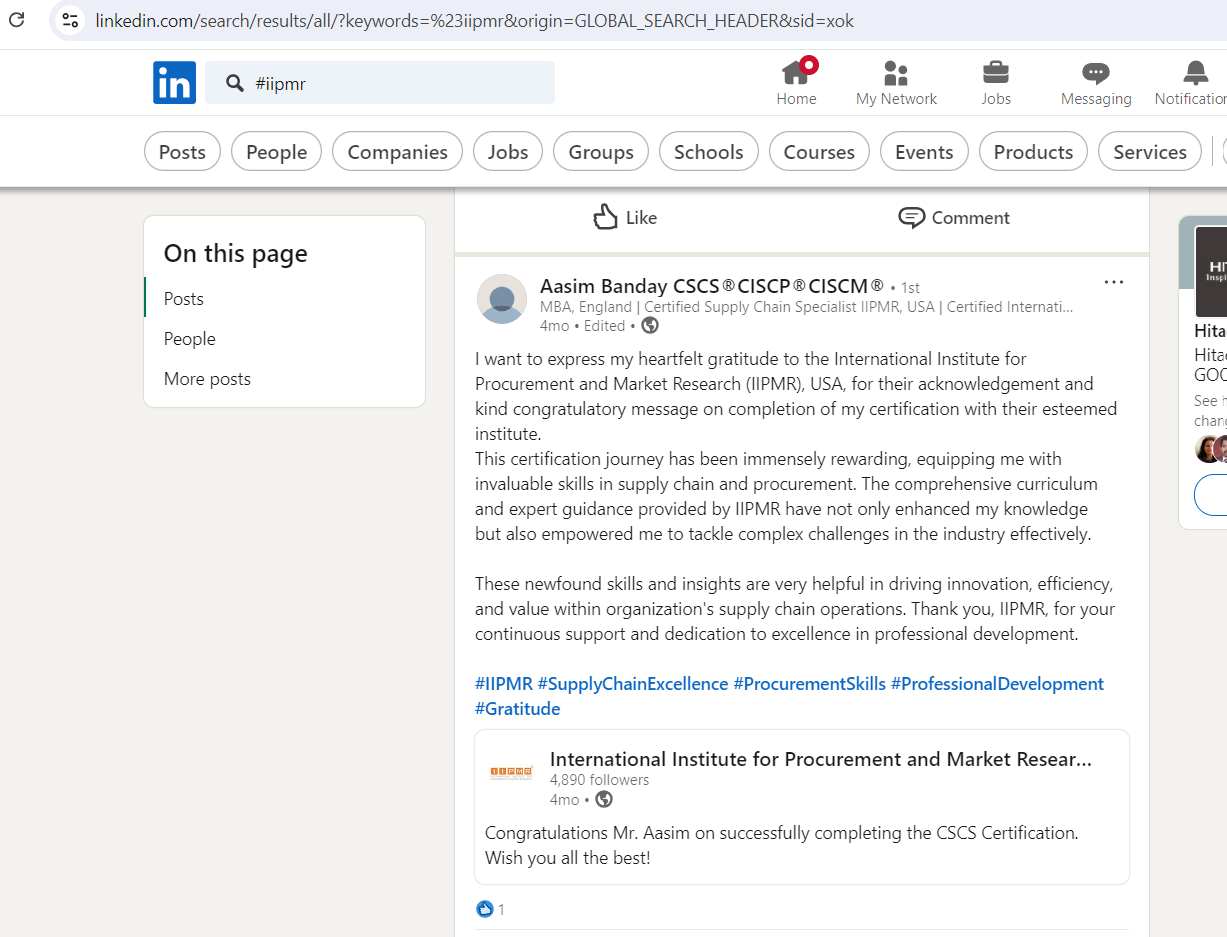Jump to People section in sidebar
This screenshot has width=1227, height=937.
[190, 339]
